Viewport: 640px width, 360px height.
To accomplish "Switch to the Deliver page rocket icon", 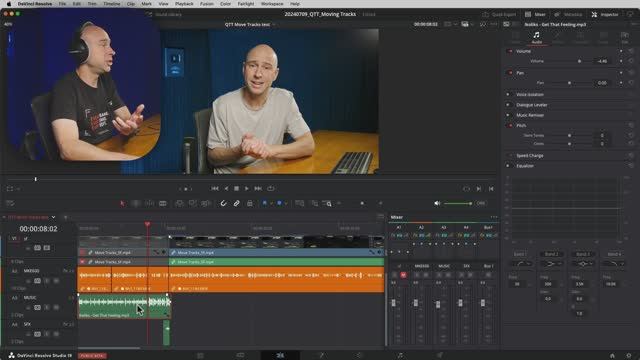I will [x=440, y=356].
